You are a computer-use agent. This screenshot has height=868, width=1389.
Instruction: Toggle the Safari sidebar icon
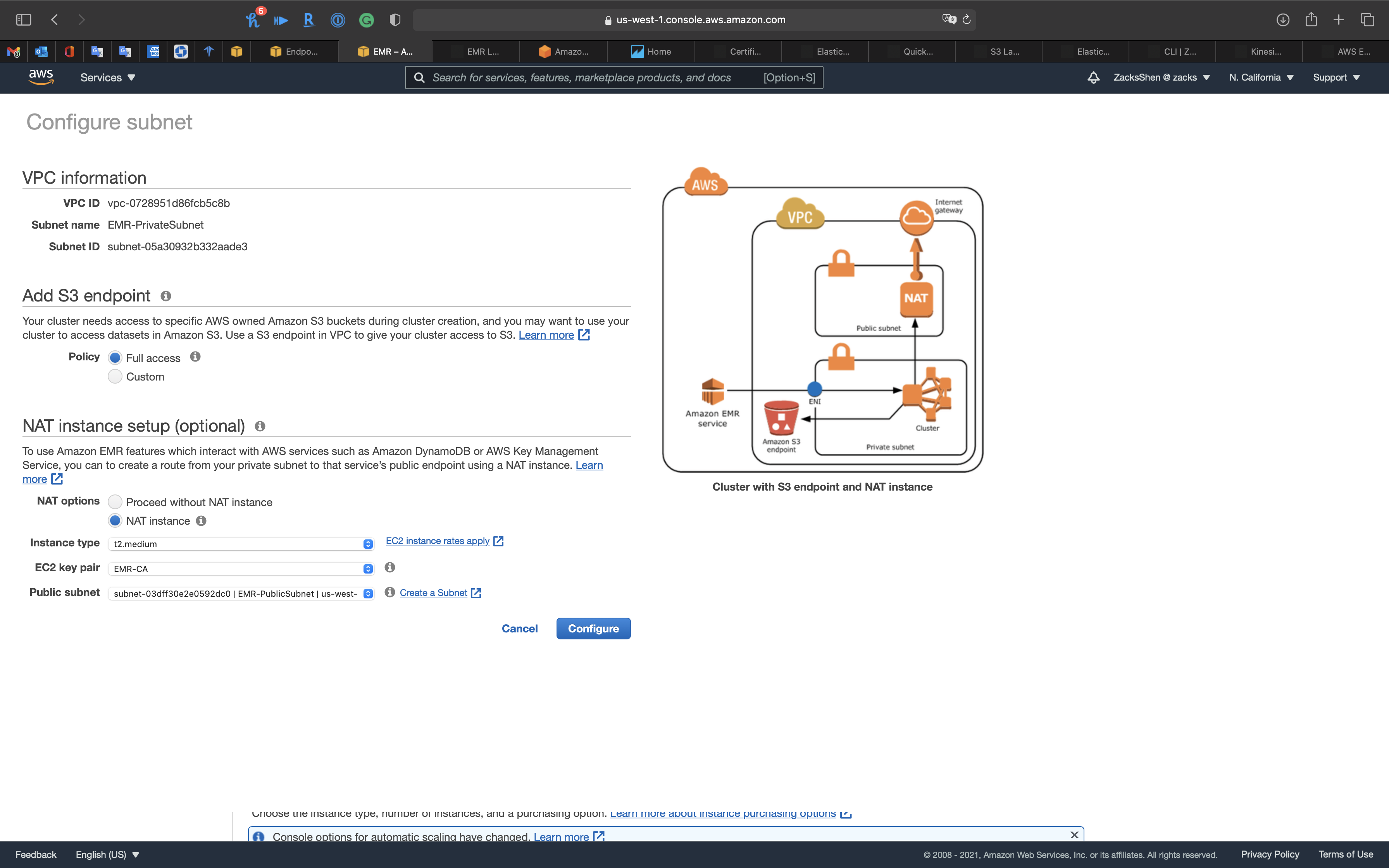[24, 19]
